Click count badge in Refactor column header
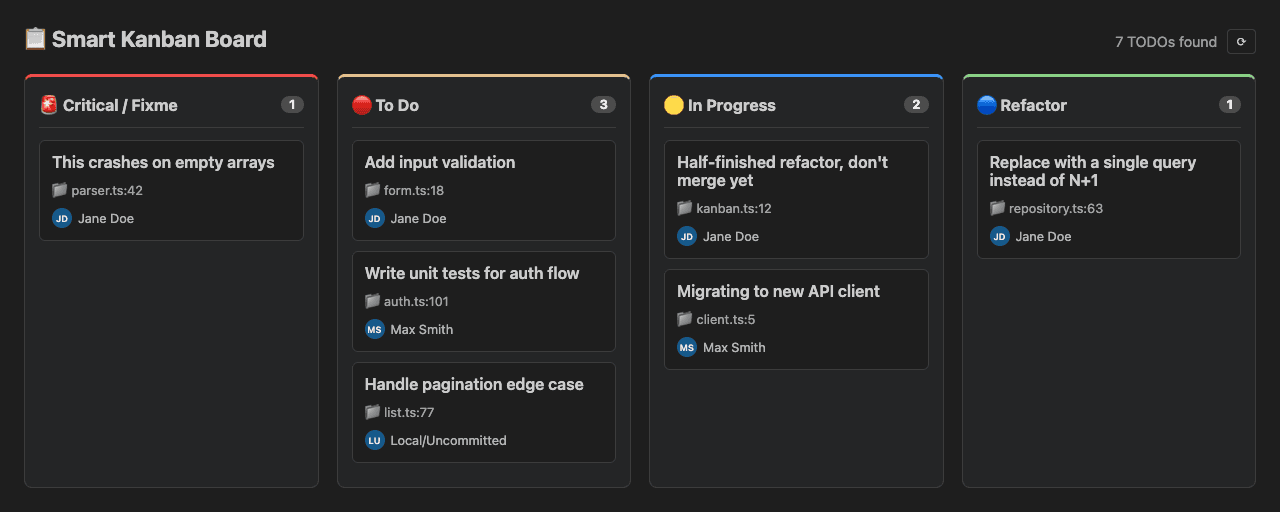 click(x=1230, y=104)
